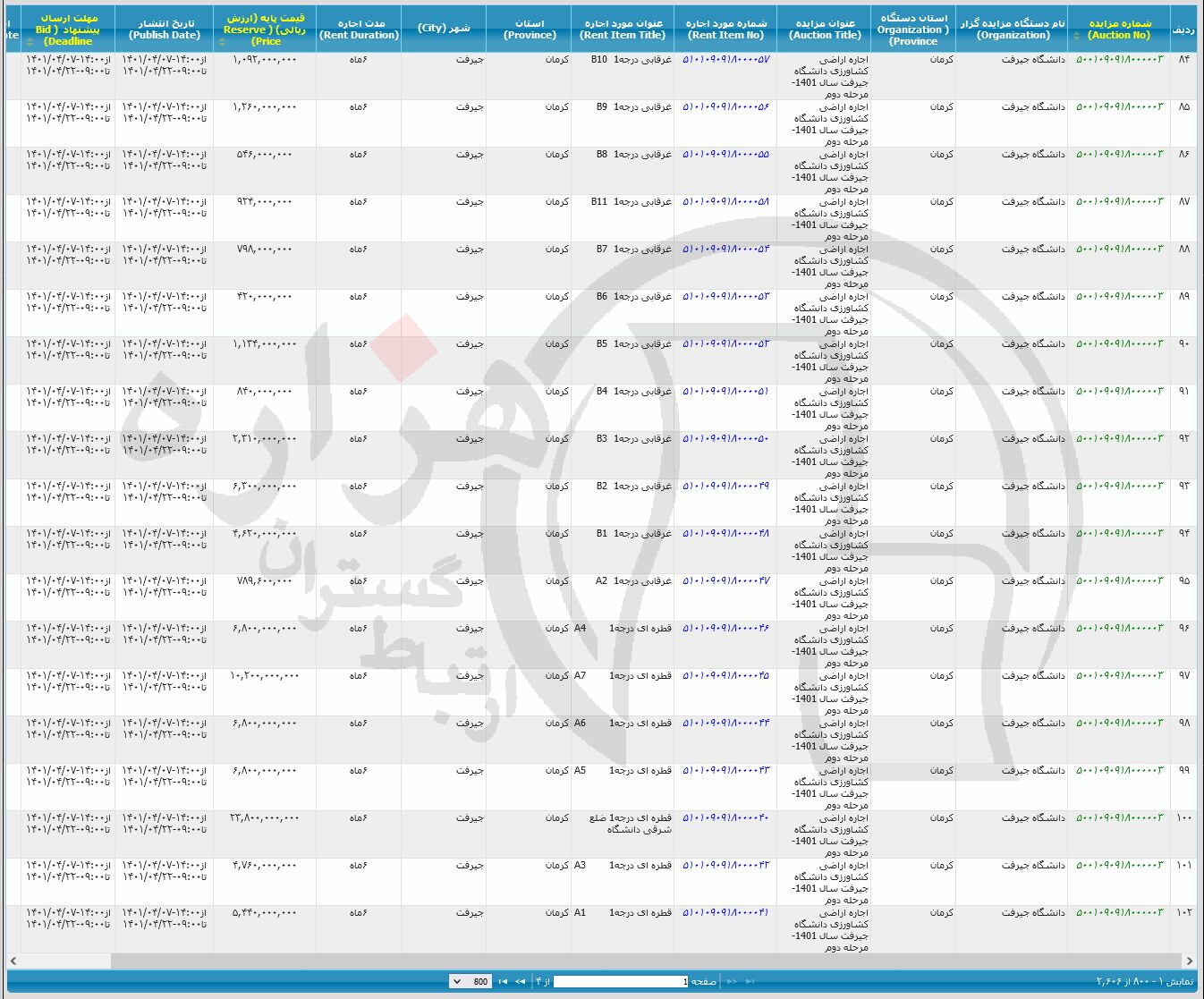Sort by the Publish Date column header

click(164, 29)
